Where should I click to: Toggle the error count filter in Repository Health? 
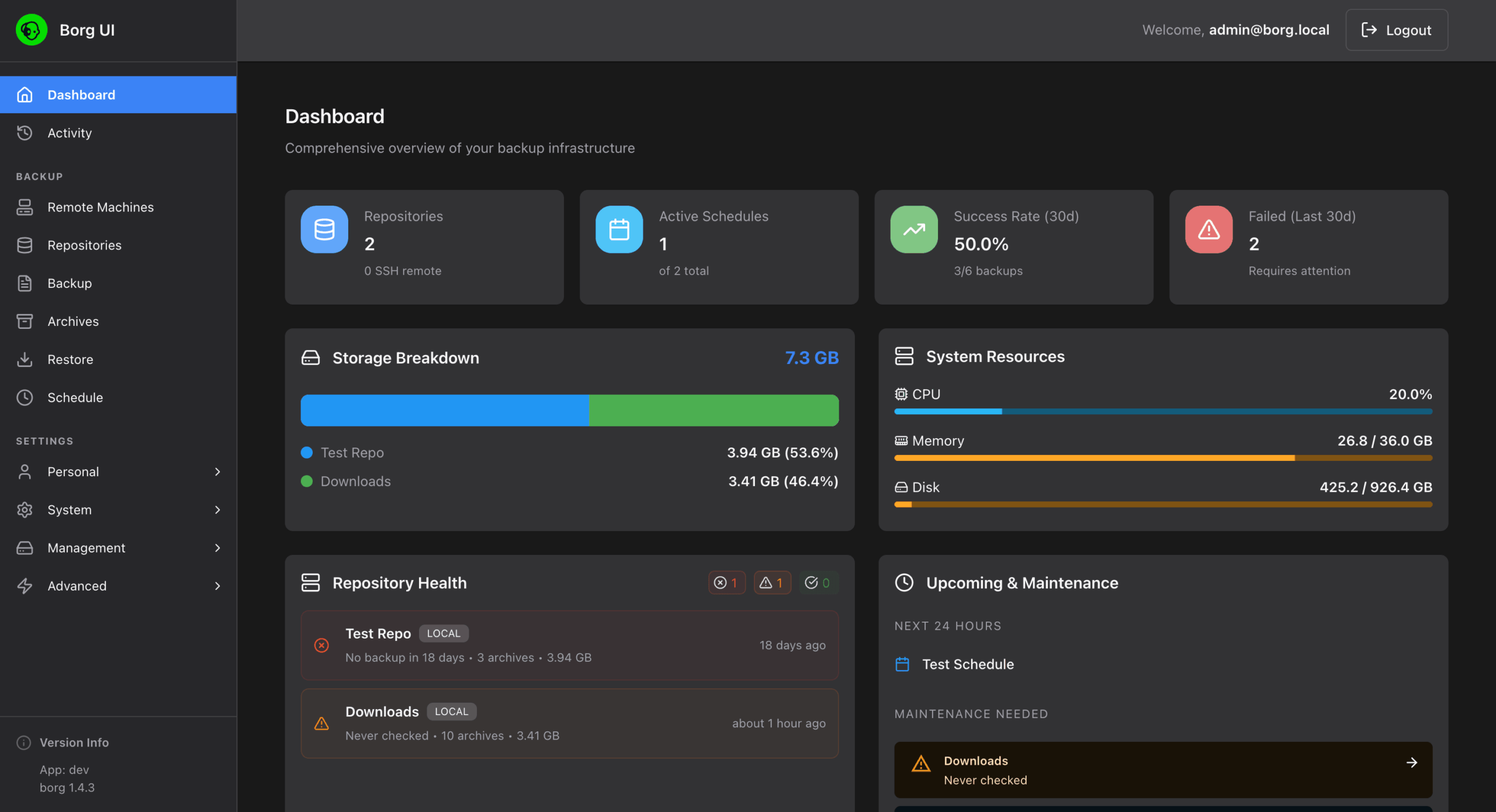(x=726, y=582)
